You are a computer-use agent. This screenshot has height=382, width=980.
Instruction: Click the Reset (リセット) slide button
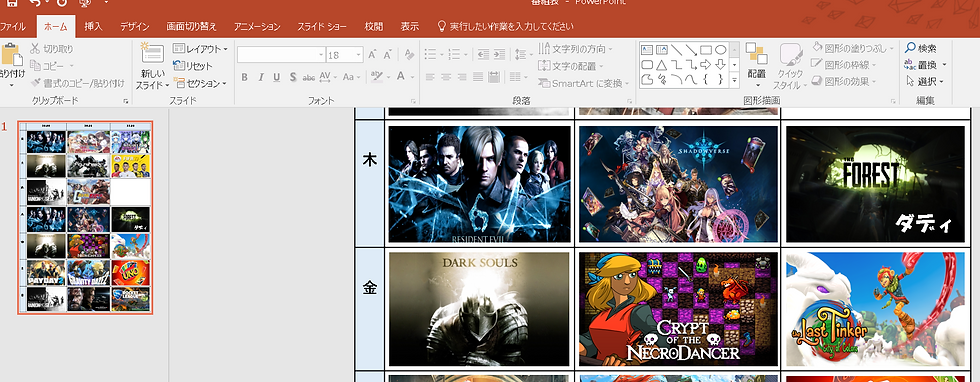coord(193,66)
